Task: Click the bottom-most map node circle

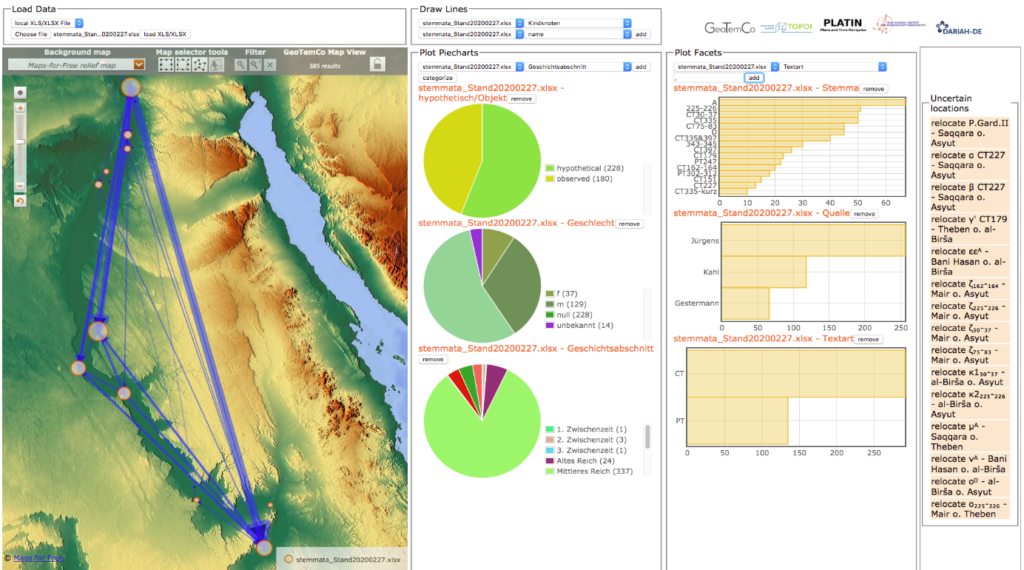Action: pyautogui.click(x=264, y=547)
